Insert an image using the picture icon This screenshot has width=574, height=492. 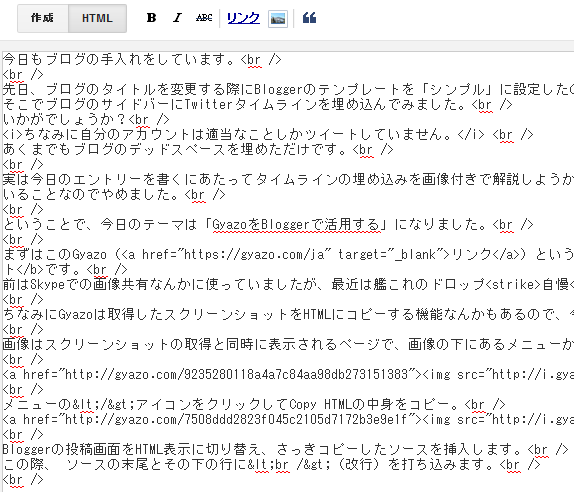278,19
